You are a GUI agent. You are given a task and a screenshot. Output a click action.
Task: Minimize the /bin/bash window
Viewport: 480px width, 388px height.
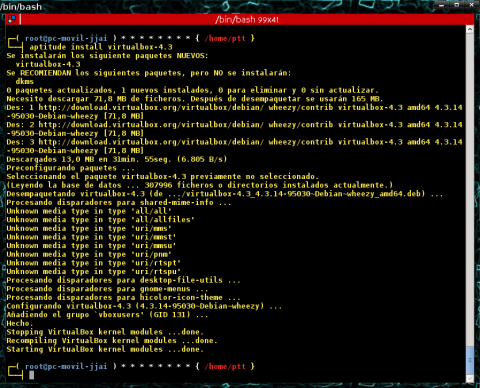(x=442, y=5)
